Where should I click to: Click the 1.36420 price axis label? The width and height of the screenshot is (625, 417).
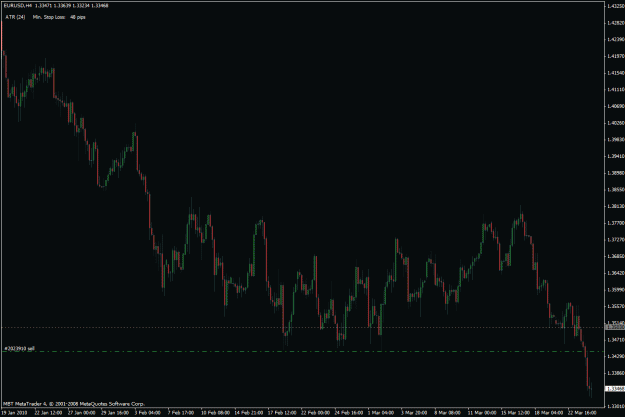[x=616, y=273]
